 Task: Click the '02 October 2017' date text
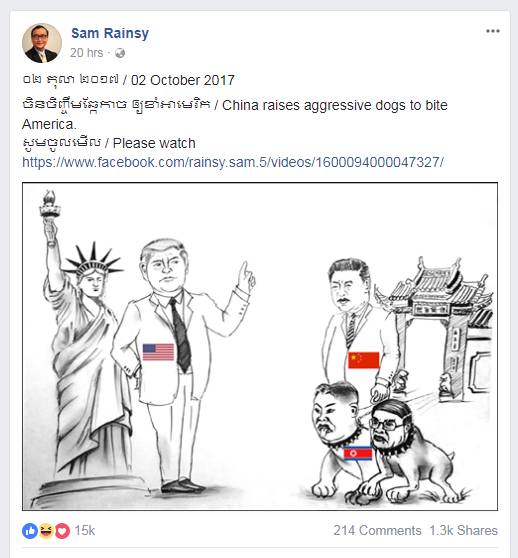[x=183, y=80]
